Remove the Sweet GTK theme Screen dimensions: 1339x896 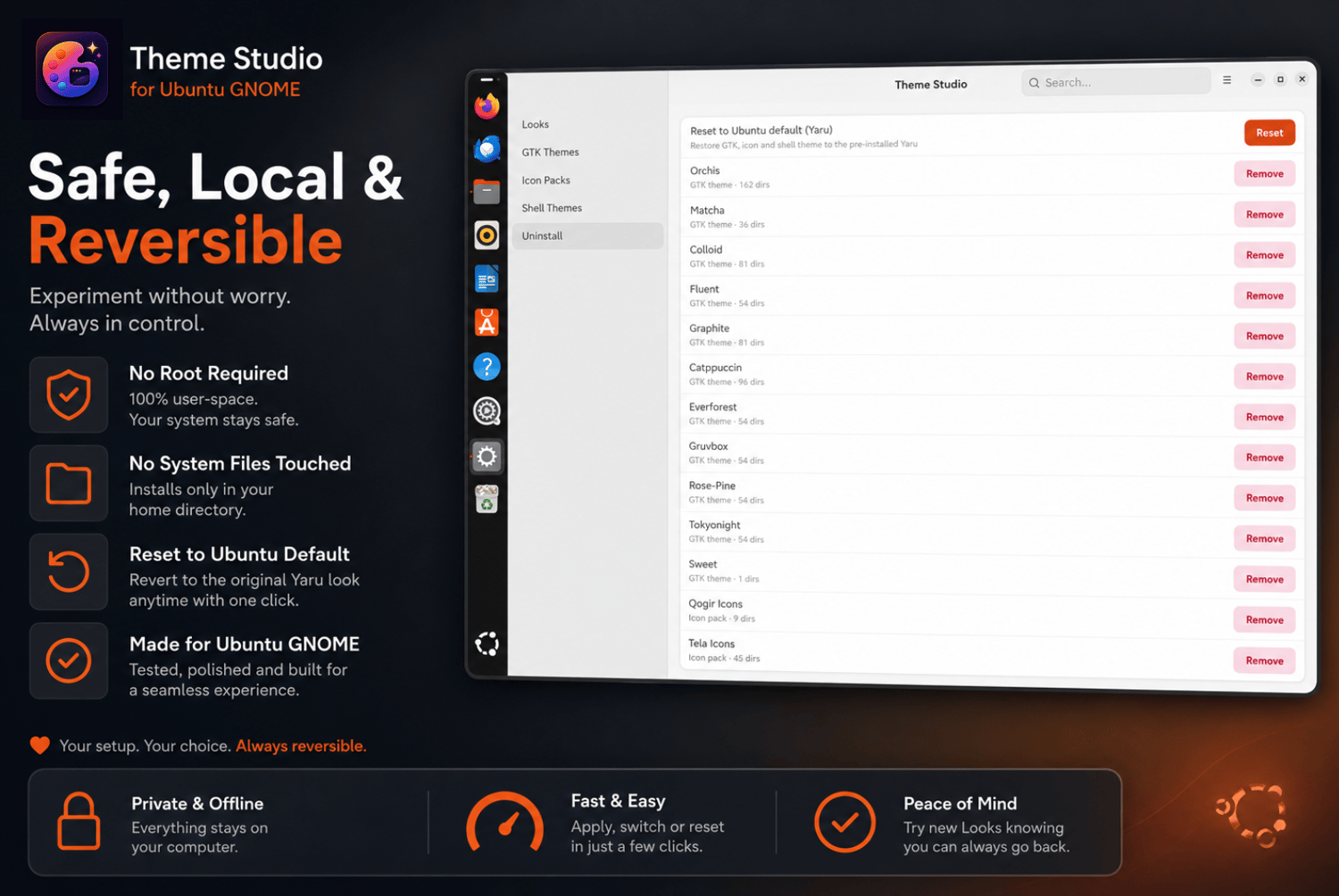[x=1265, y=579]
